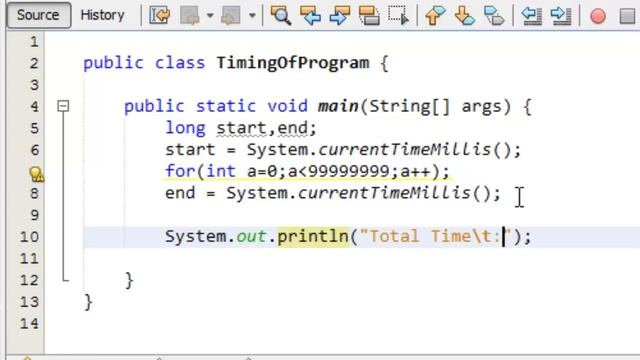This screenshot has height=360, width=640.
Task: Click the for loop keyword
Action: pos(180,171)
